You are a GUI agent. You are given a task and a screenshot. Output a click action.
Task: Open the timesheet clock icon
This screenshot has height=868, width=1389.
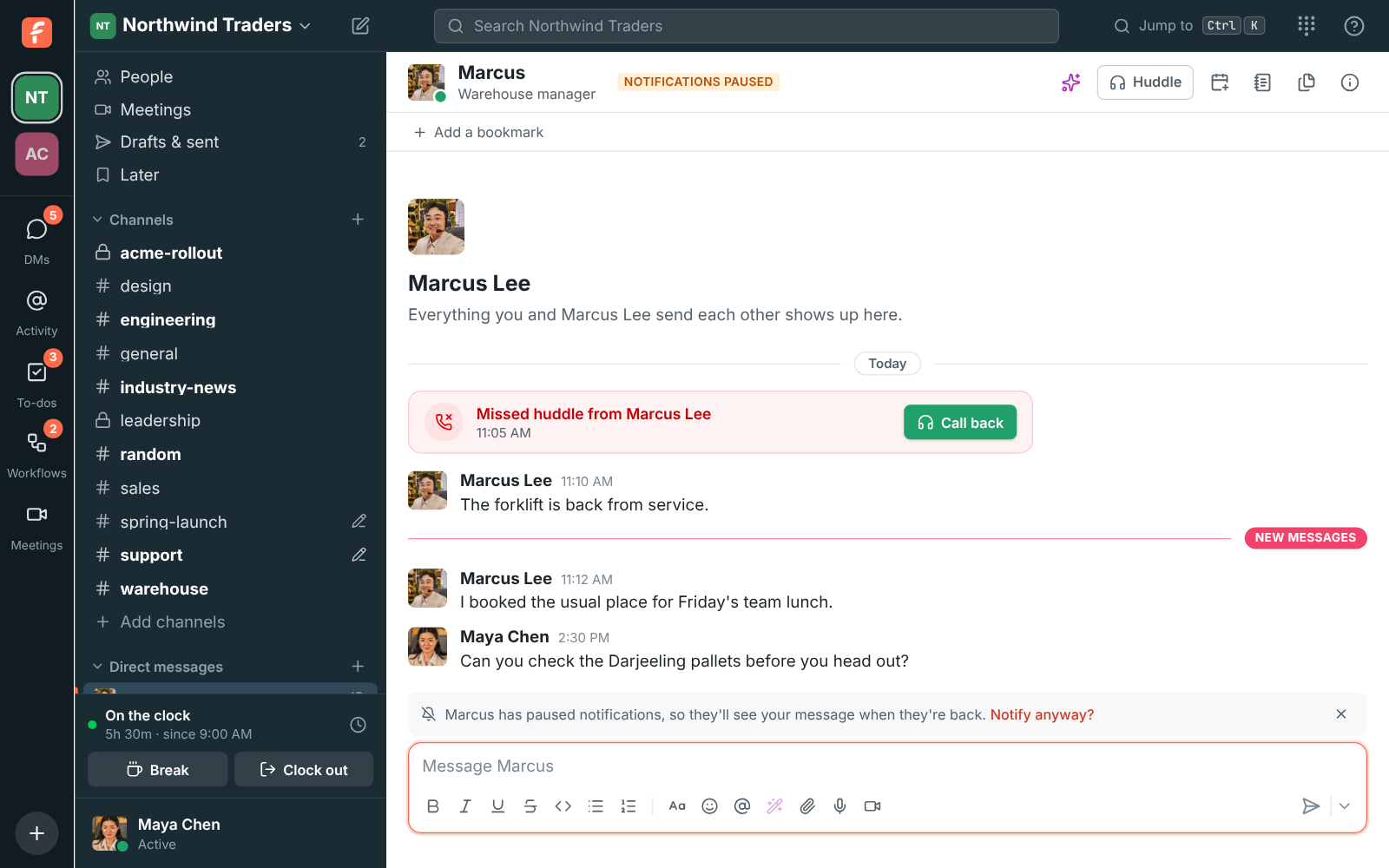(358, 725)
